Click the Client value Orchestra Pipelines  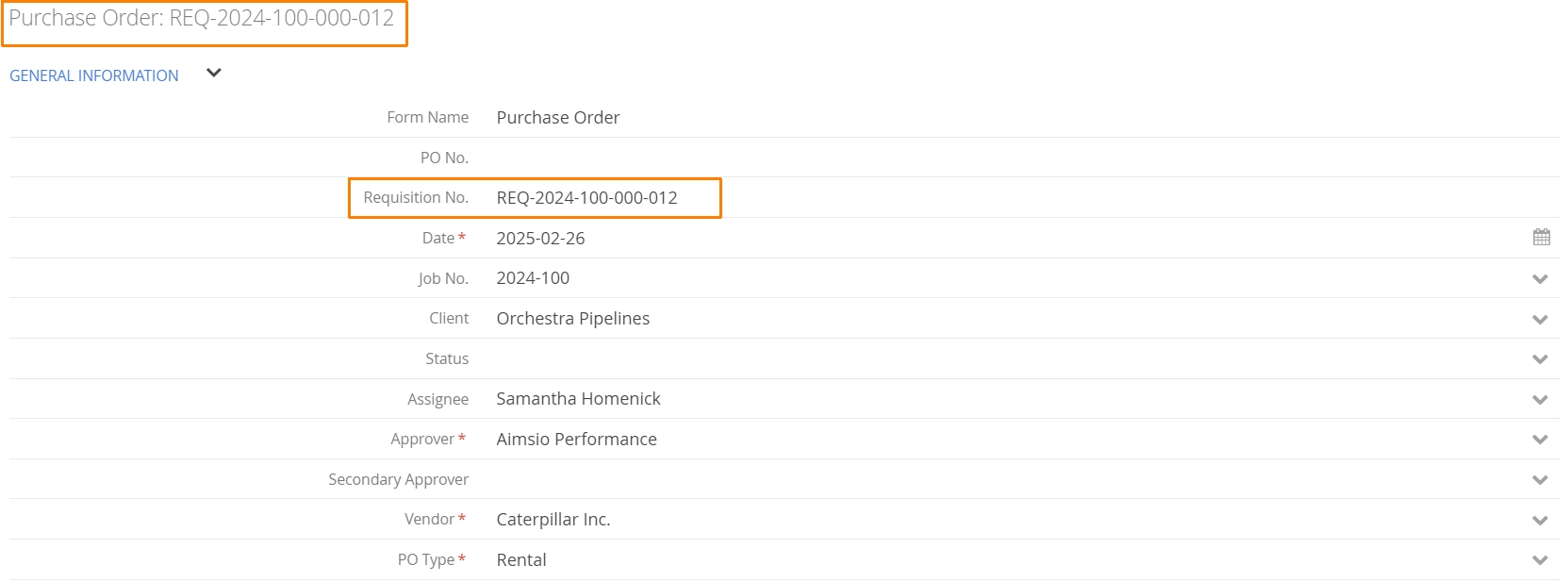click(572, 319)
